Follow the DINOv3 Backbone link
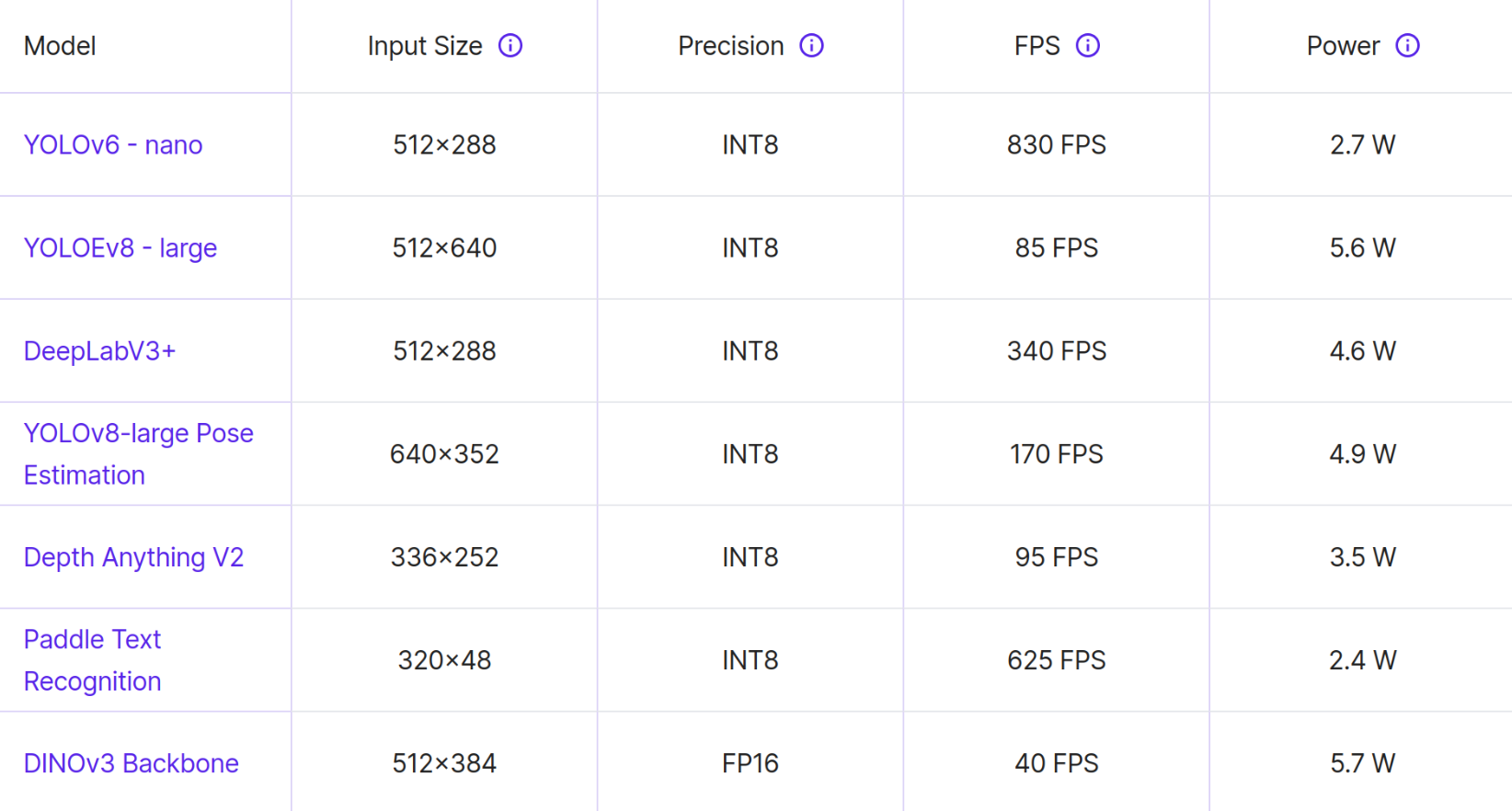Viewport: 1512px width, 811px height. tap(132, 763)
